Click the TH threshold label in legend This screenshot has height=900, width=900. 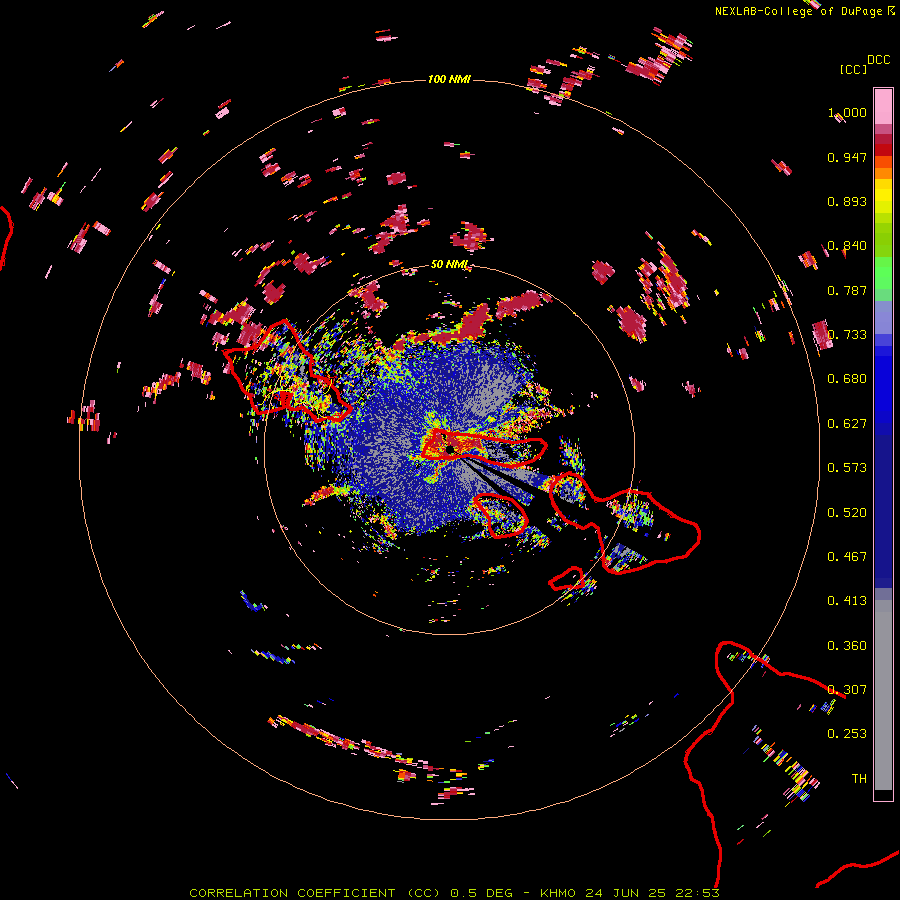pos(859,779)
